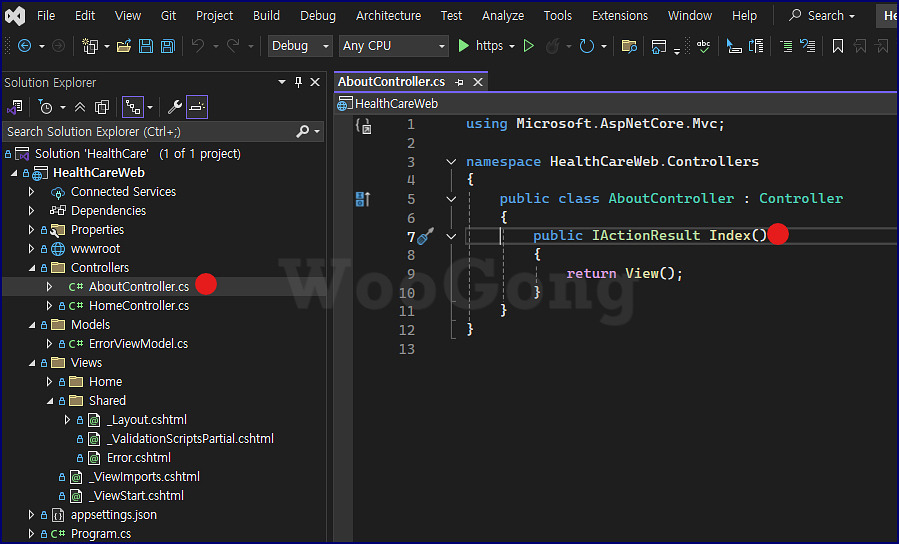Open the File menu
899x544 pixels.
(46, 15)
